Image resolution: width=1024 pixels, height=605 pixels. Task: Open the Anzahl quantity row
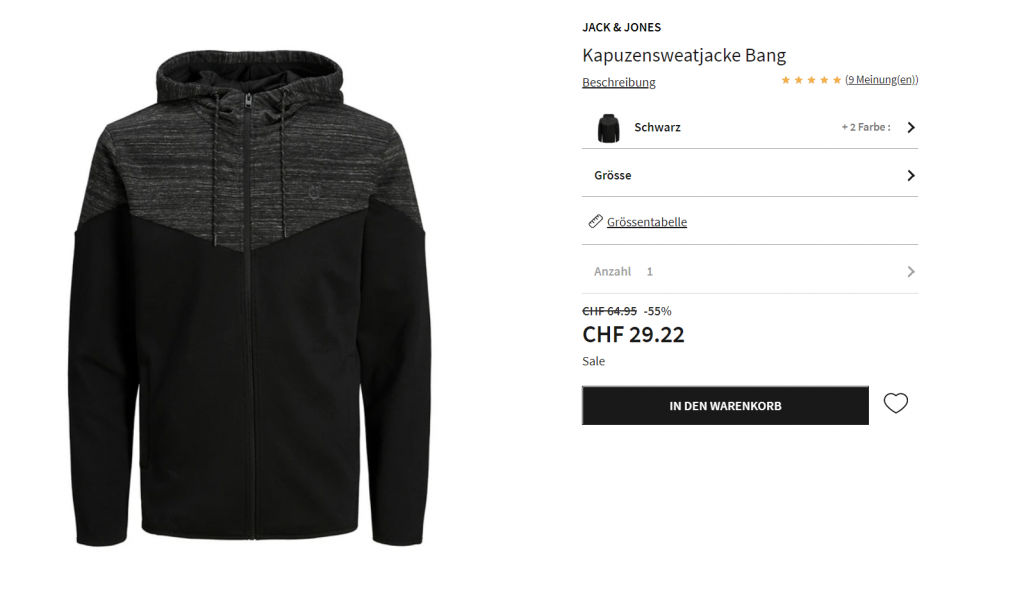[750, 271]
